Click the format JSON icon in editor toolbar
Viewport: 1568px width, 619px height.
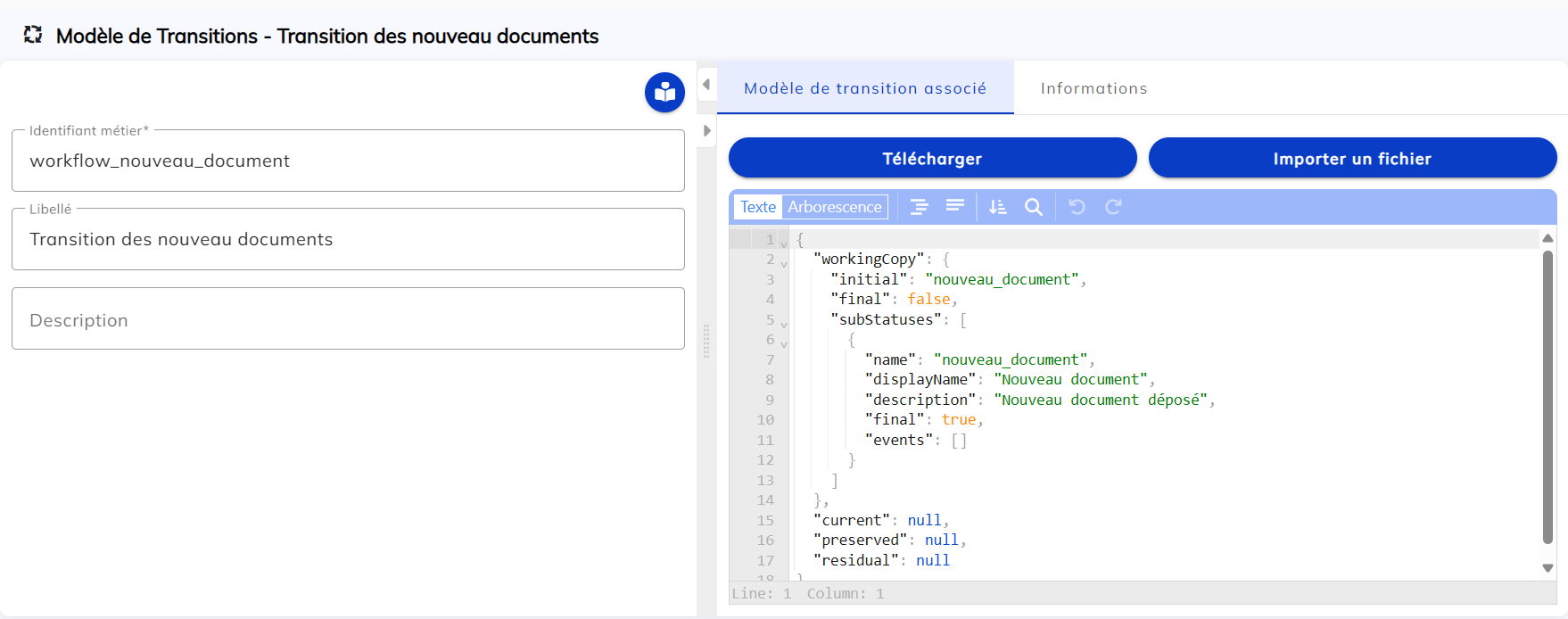tap(919, 207)
